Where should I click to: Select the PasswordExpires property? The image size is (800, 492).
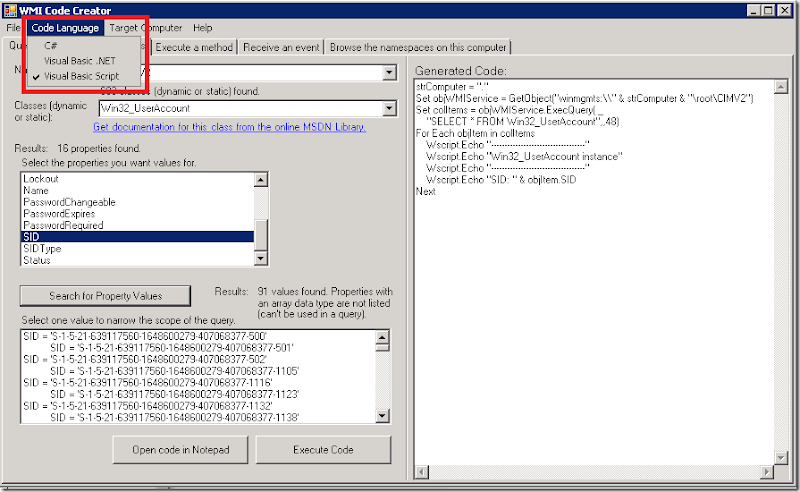[137, 214]
